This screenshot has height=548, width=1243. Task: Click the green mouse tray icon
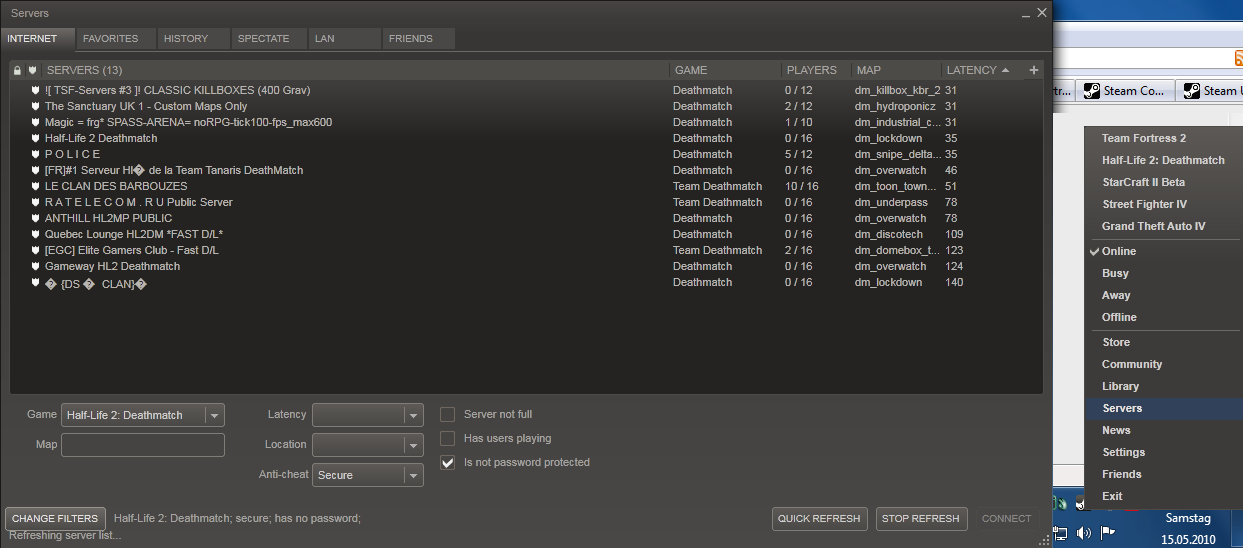click(1062, 502)
